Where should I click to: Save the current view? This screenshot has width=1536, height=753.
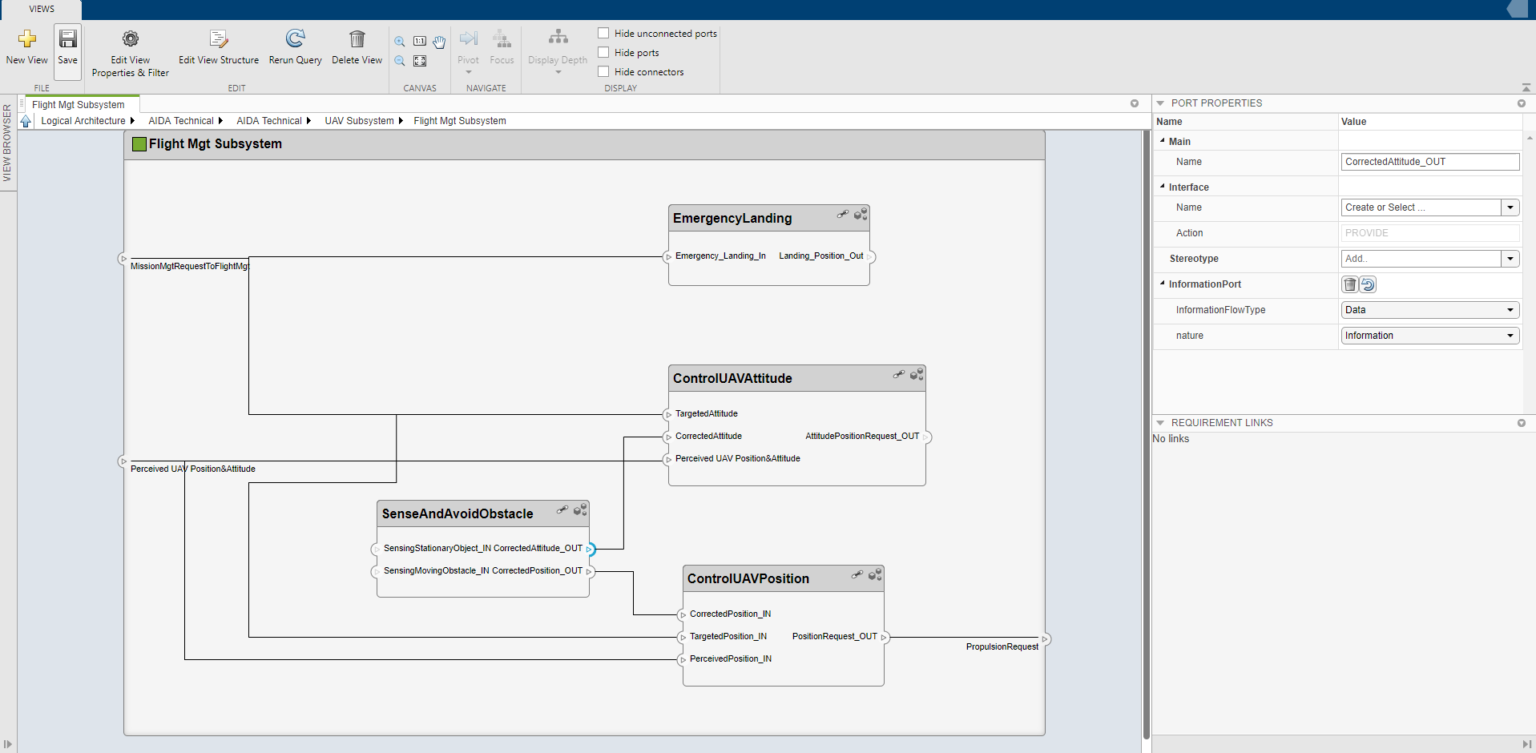67,40
